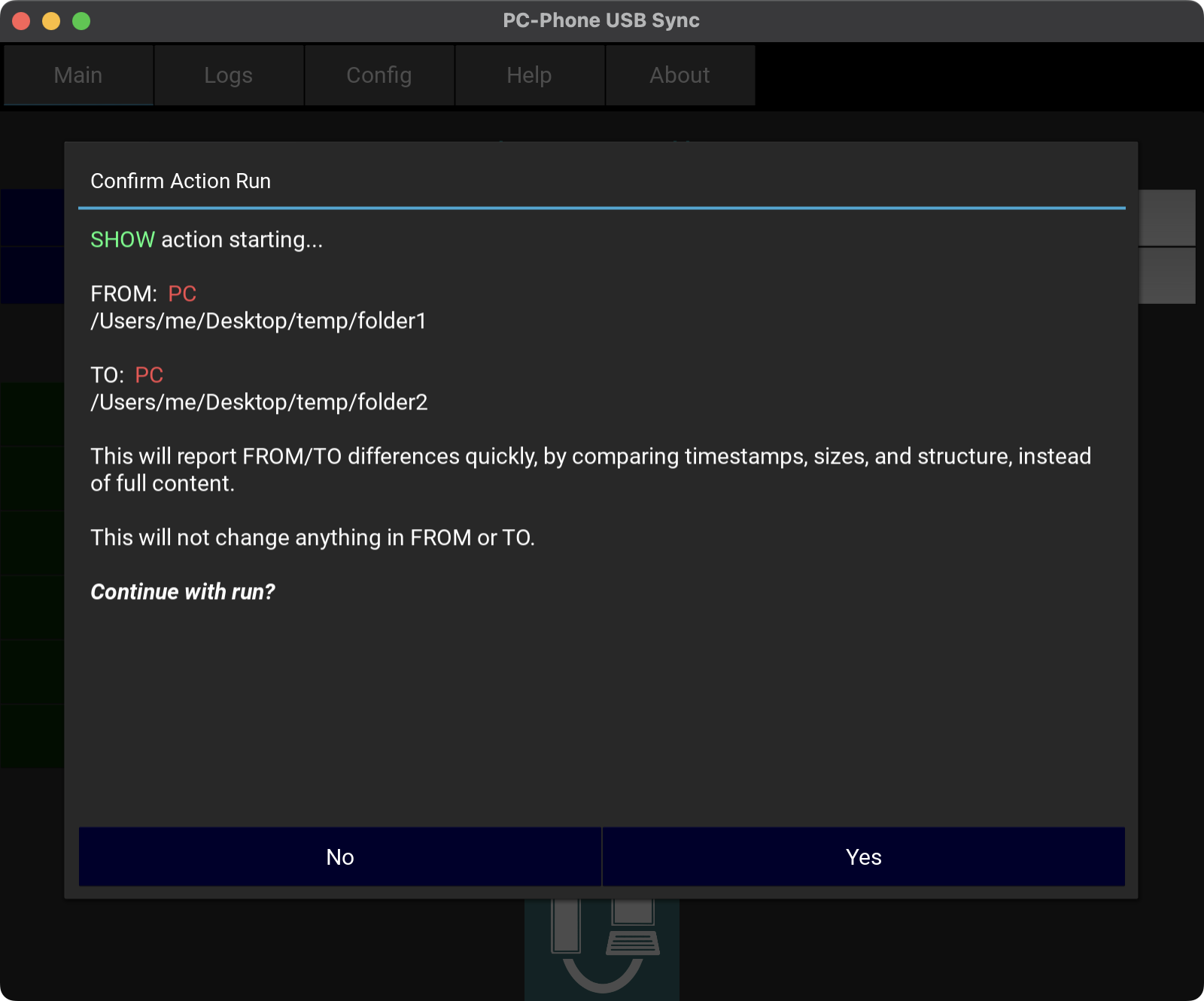The height and width of the screenshot is (1001, 1204).
Task: Open the Logs tab
Action: tap(229, 75)
